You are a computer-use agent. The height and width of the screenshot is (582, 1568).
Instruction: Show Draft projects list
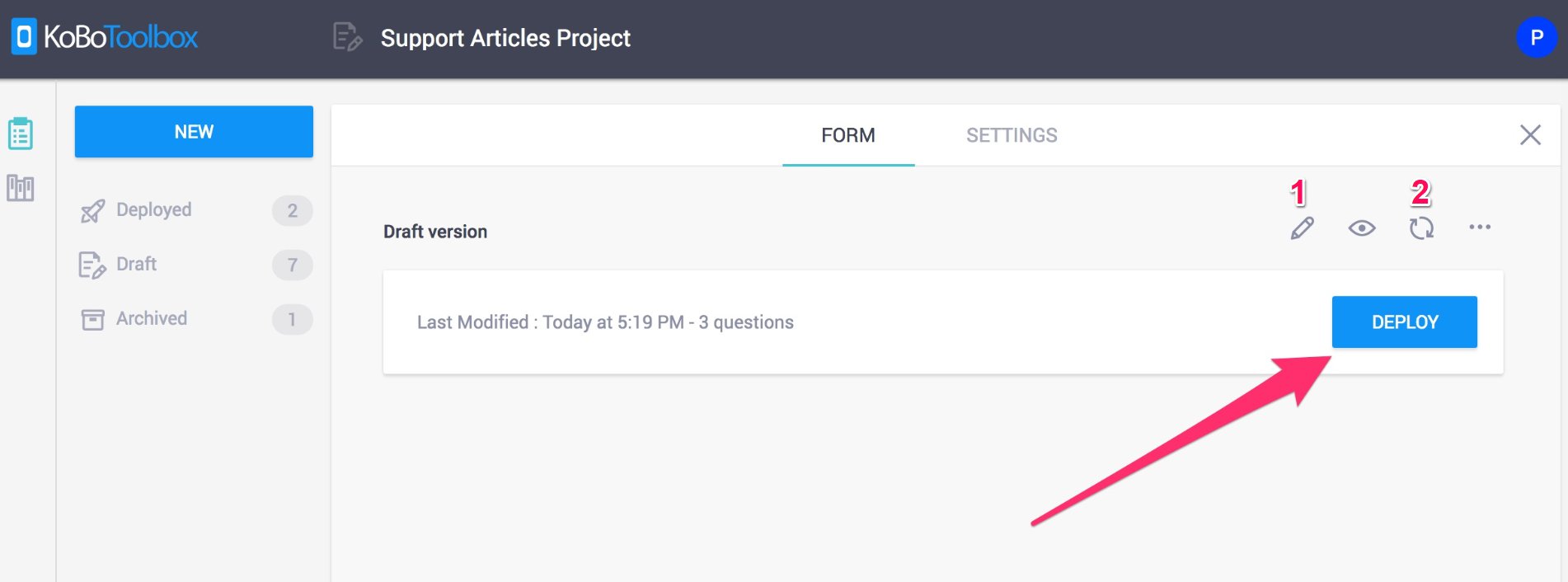point(137,265)
